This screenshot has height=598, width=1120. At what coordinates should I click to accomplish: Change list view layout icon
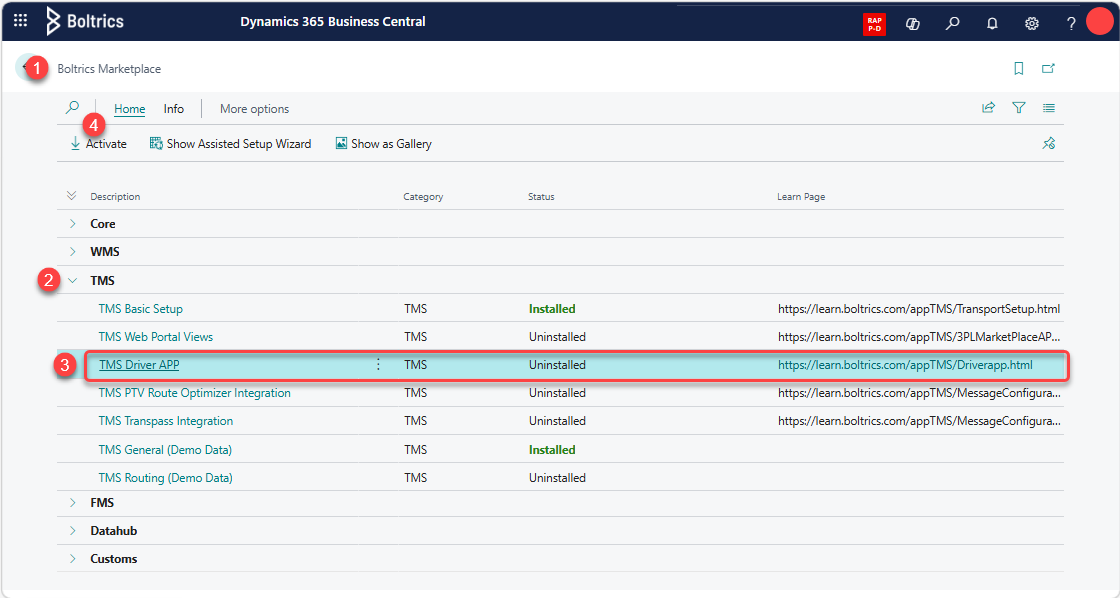point(1049,108)
